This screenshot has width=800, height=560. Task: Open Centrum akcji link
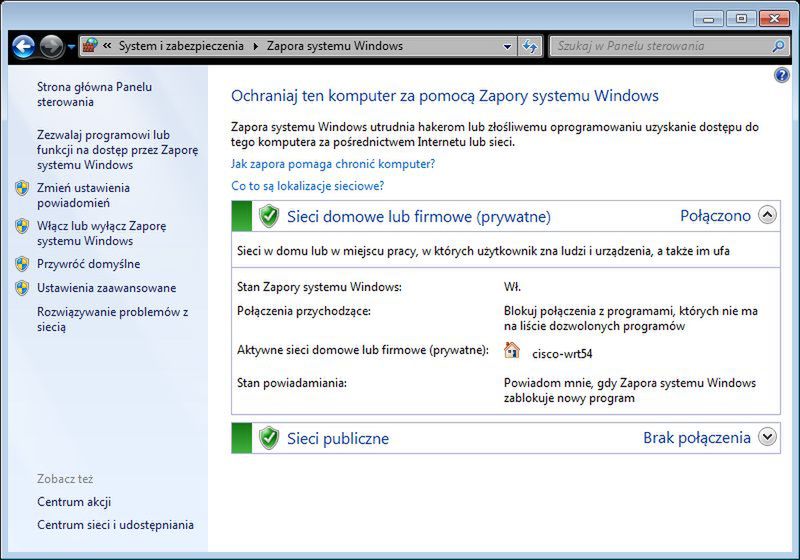coord(74,502)
